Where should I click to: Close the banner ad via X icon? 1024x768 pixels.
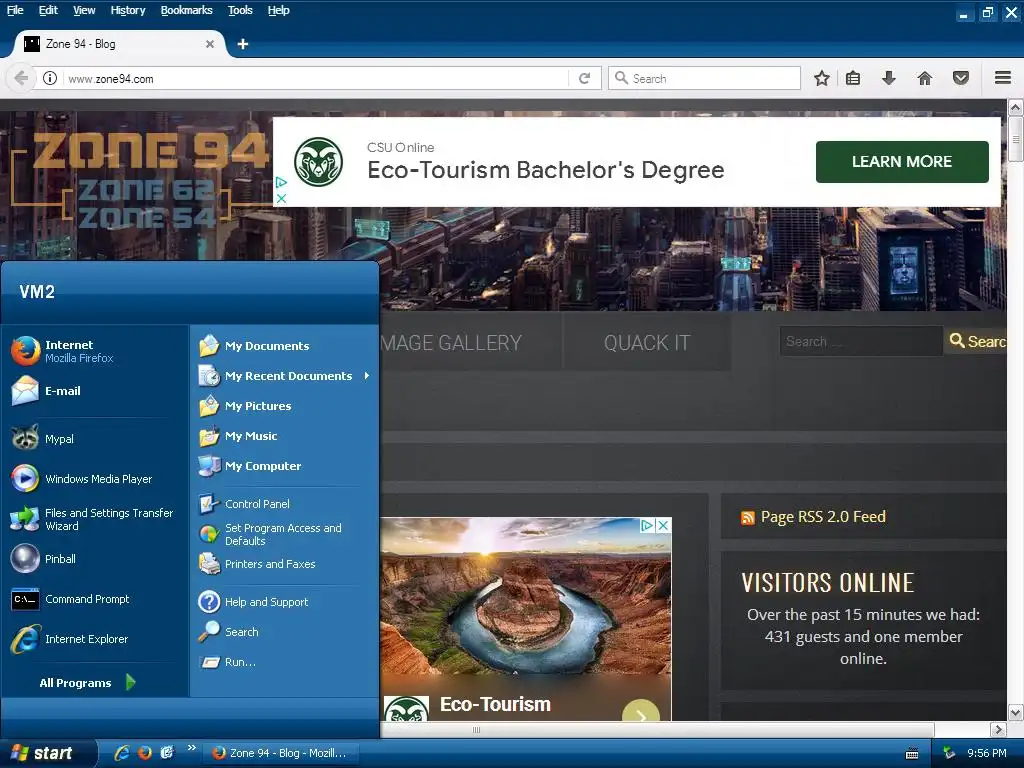tap(281, 198)
